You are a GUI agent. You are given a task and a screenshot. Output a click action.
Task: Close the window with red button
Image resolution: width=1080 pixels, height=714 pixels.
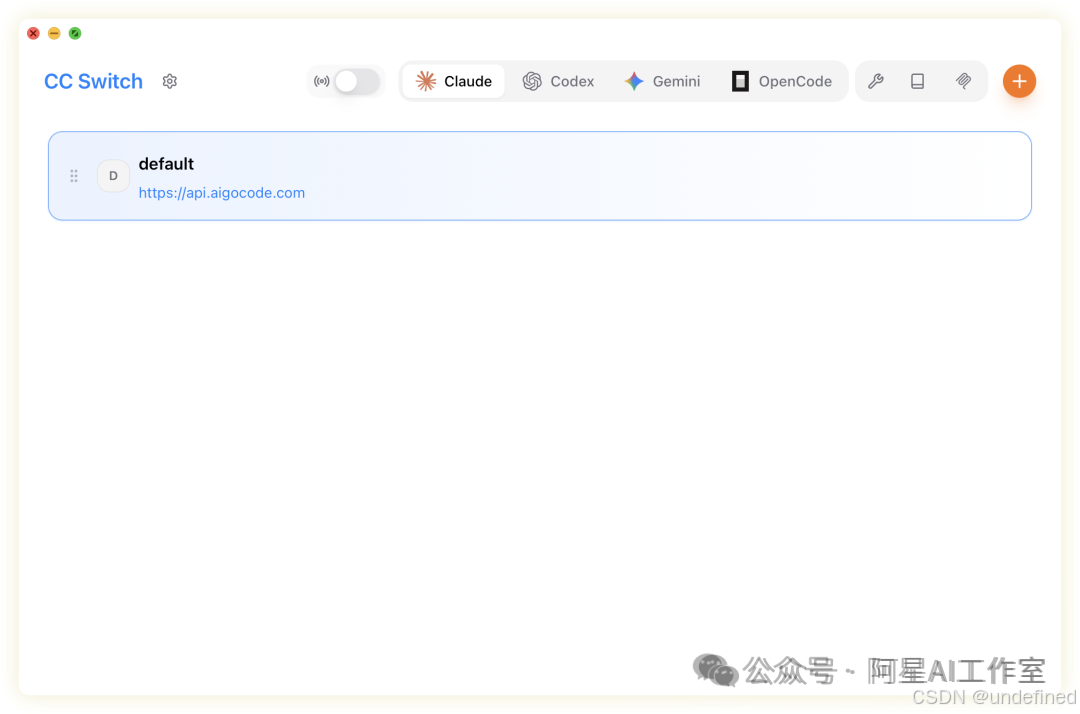point(33,33)
